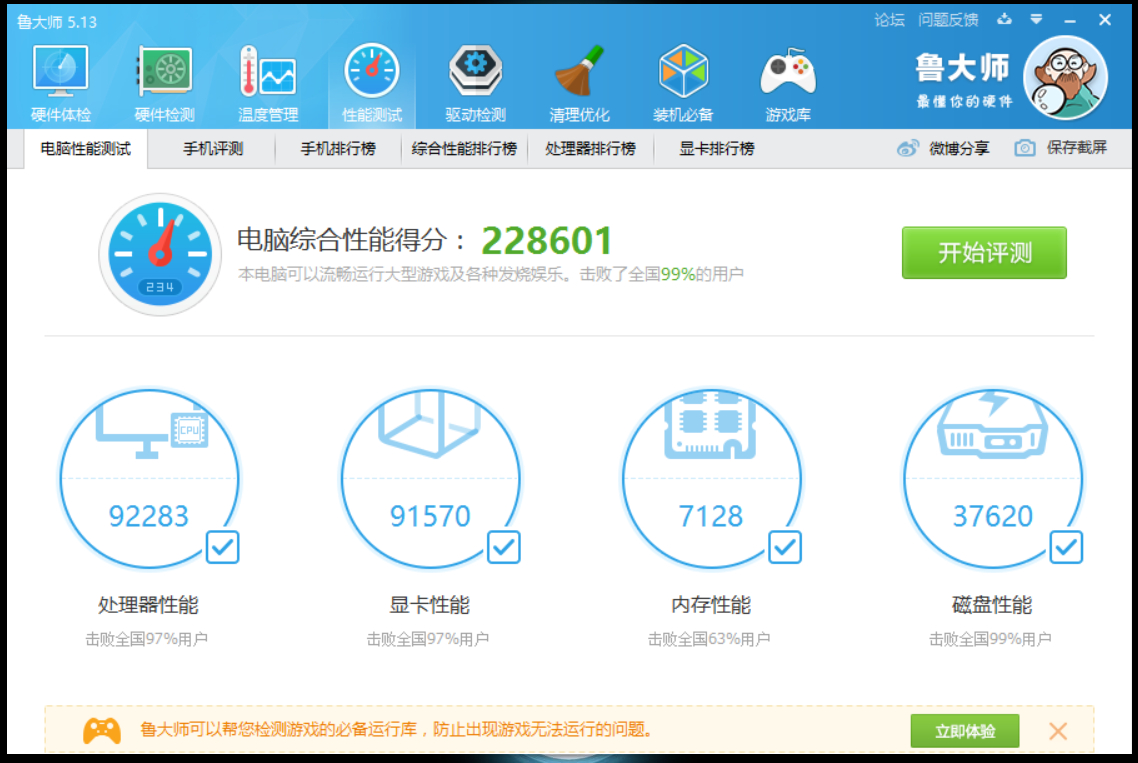Switch to 电脑性能测试 tab

point(86,149)
